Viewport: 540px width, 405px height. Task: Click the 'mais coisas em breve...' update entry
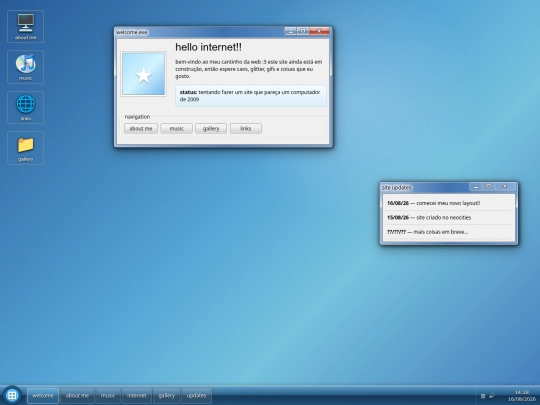[x=448, y=232]
